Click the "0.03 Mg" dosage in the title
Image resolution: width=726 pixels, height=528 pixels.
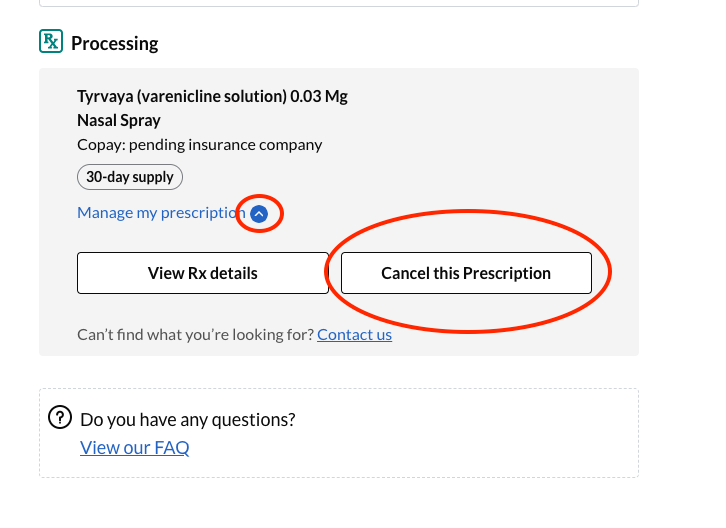tap(319, 96)
